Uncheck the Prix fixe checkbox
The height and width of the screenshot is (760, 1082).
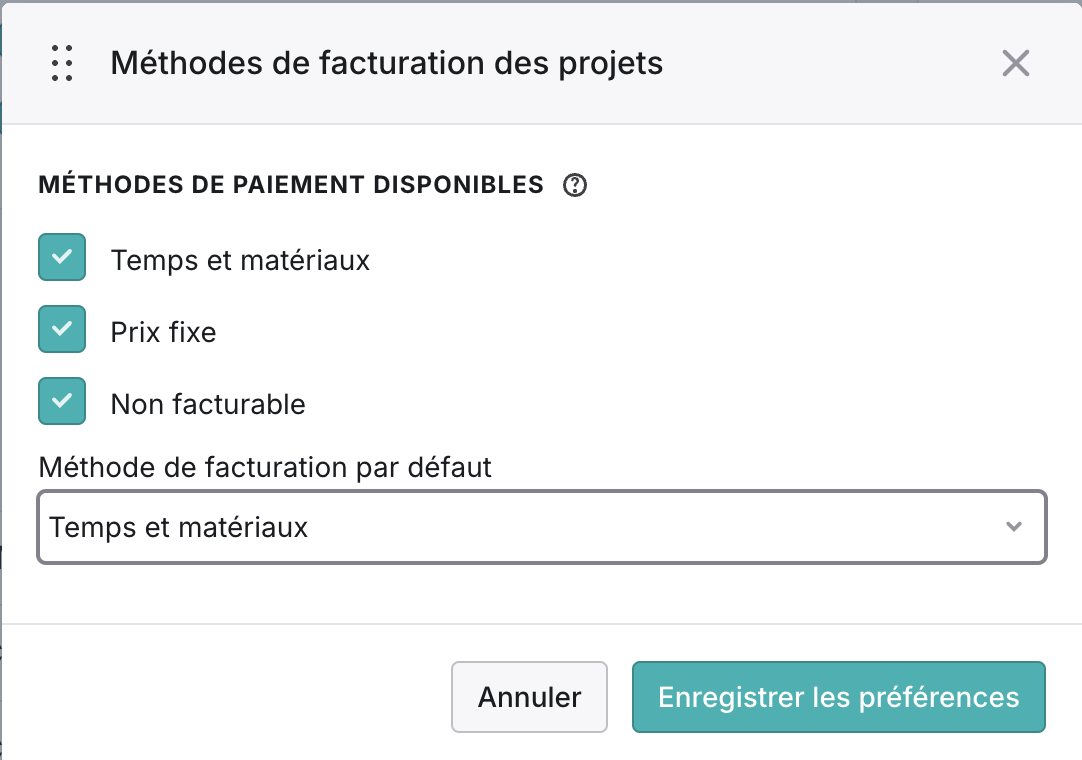coord(62,329)
